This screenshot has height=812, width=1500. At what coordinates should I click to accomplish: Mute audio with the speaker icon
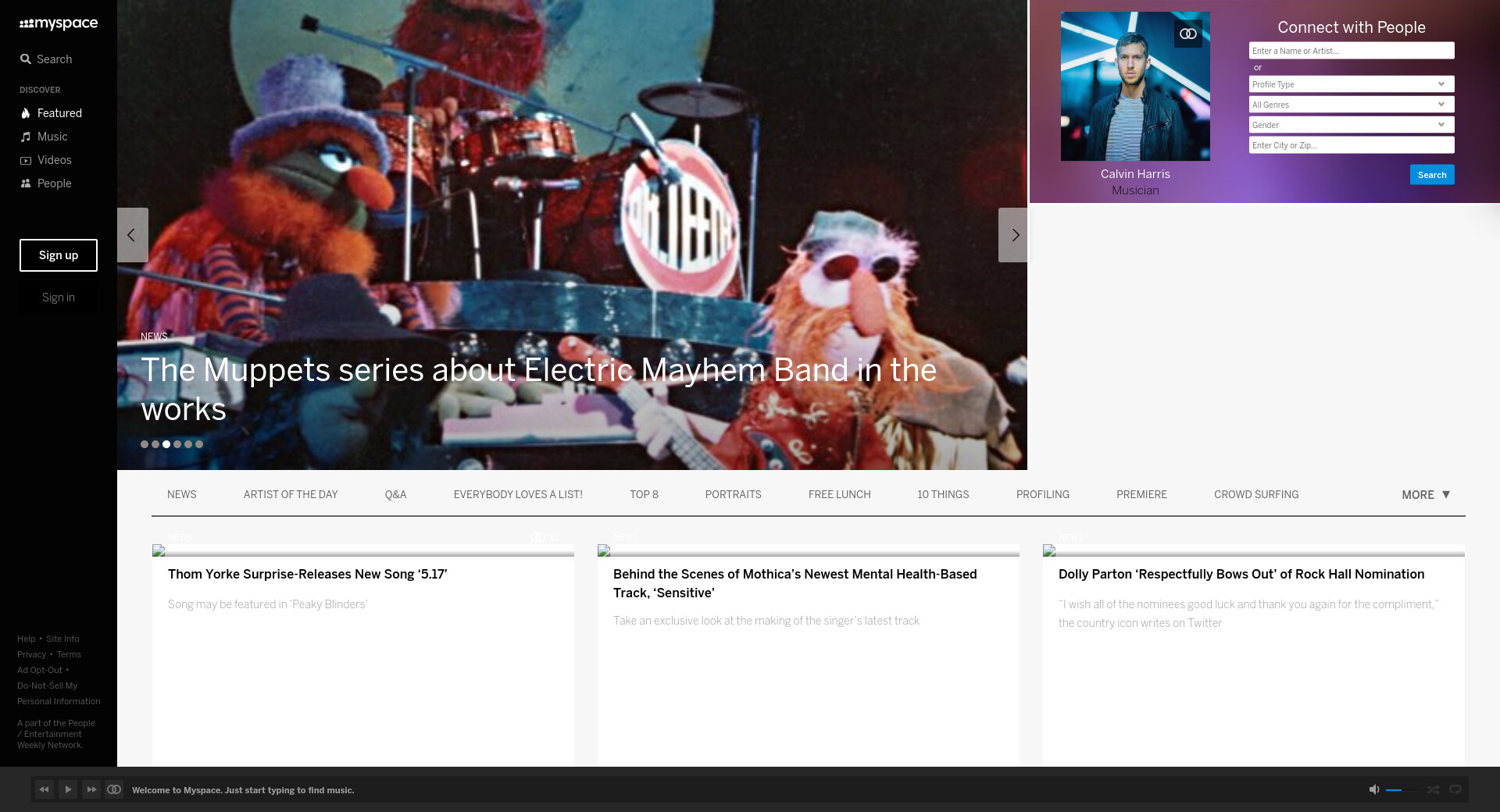1374,789
